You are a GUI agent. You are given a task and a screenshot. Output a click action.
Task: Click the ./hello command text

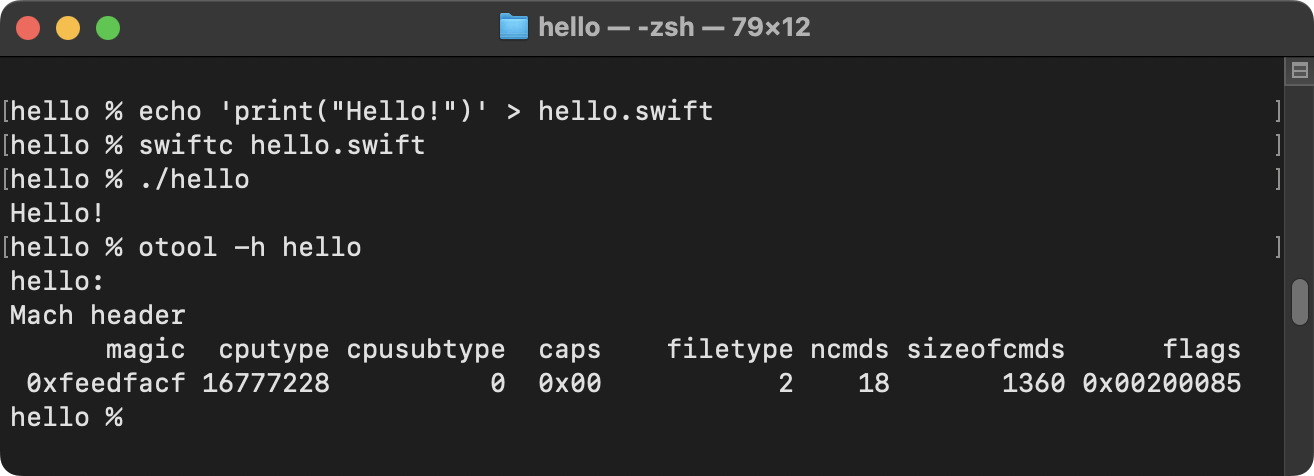[x=194, y=179]
